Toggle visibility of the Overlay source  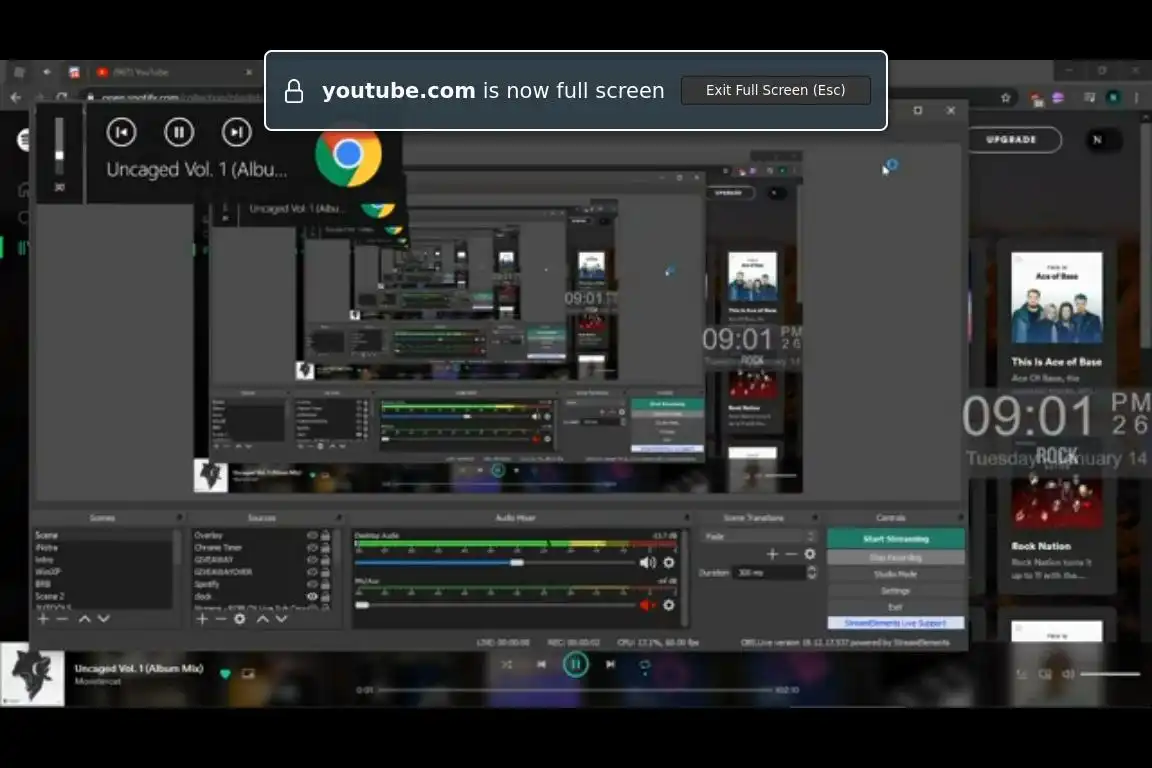(x=312, y=536)
